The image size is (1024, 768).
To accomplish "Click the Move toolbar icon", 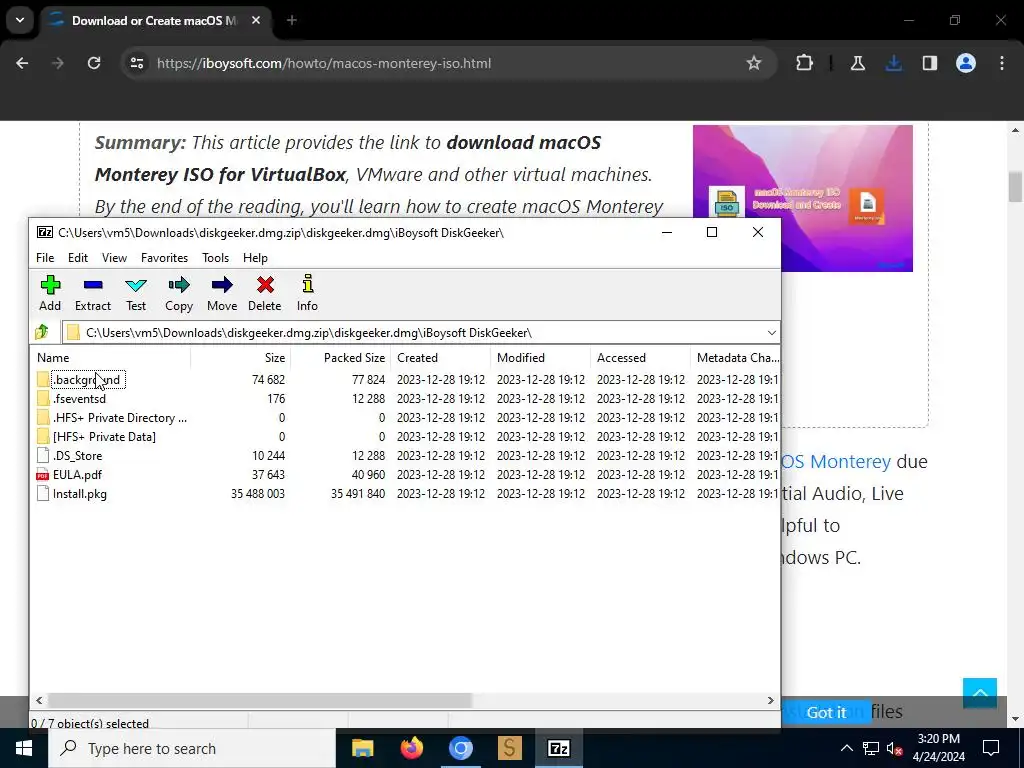I will [222, 293].
